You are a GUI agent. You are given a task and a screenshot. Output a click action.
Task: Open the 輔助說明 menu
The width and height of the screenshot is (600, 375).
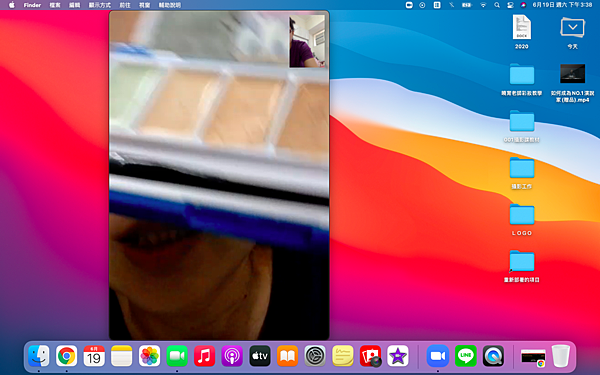point(170,5)
